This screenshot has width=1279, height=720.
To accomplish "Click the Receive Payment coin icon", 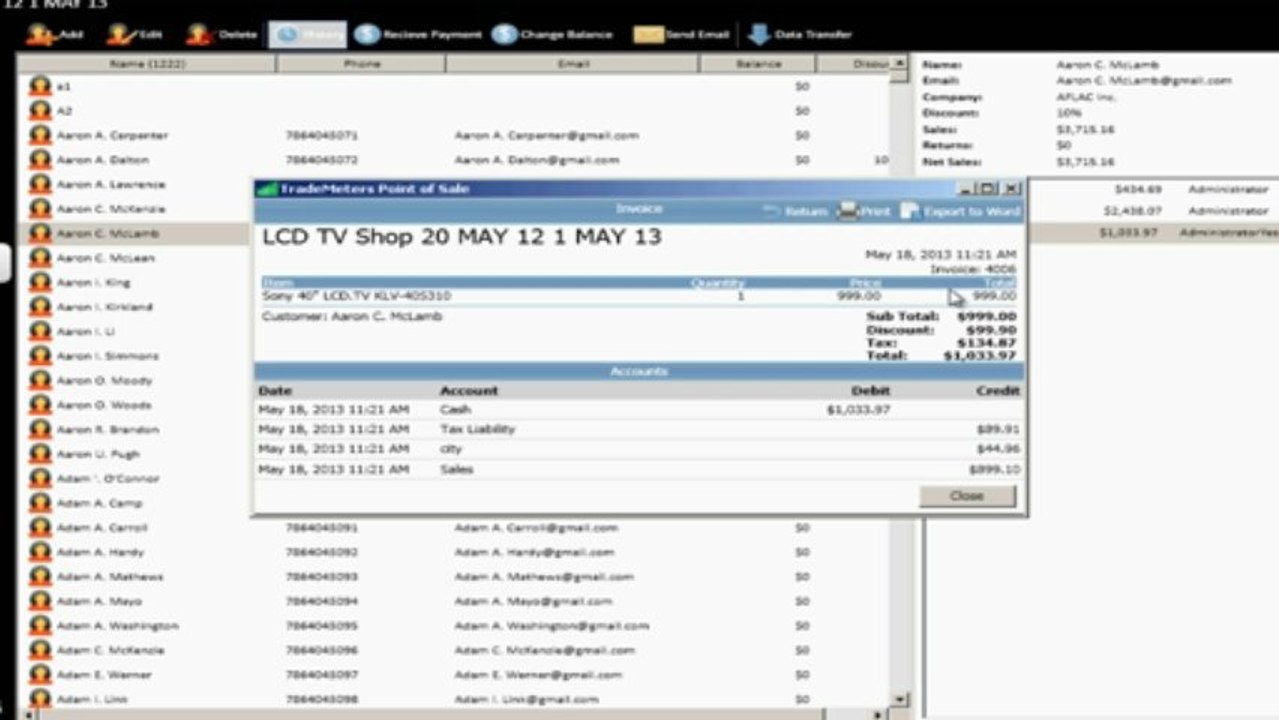I will (x=367, y=34).
